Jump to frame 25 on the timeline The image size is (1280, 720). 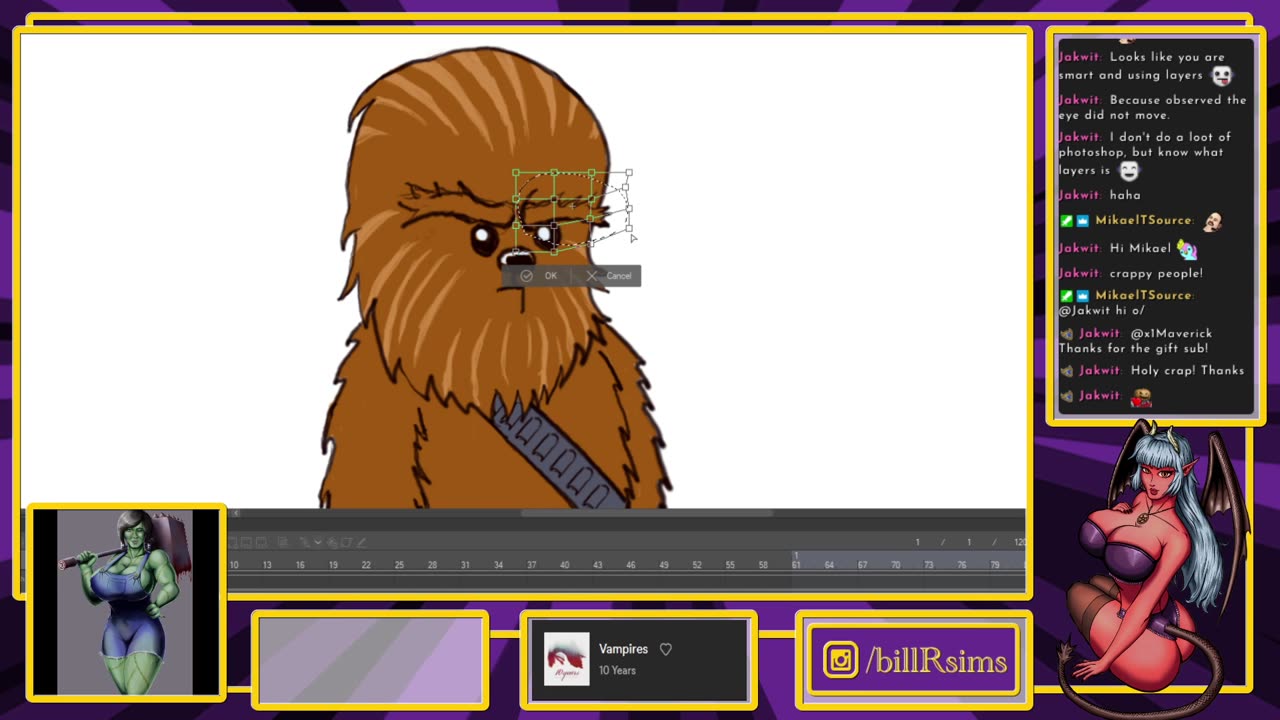399,565
